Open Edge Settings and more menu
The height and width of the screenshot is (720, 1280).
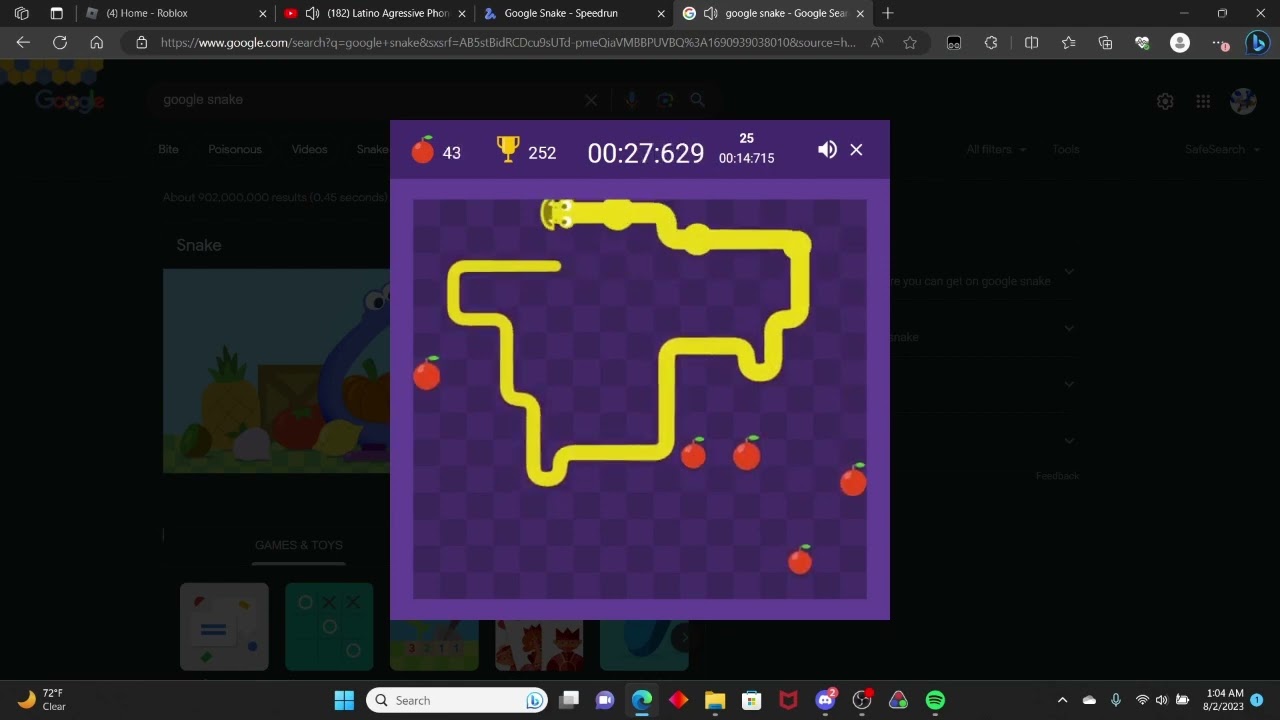coord(1220,43)
